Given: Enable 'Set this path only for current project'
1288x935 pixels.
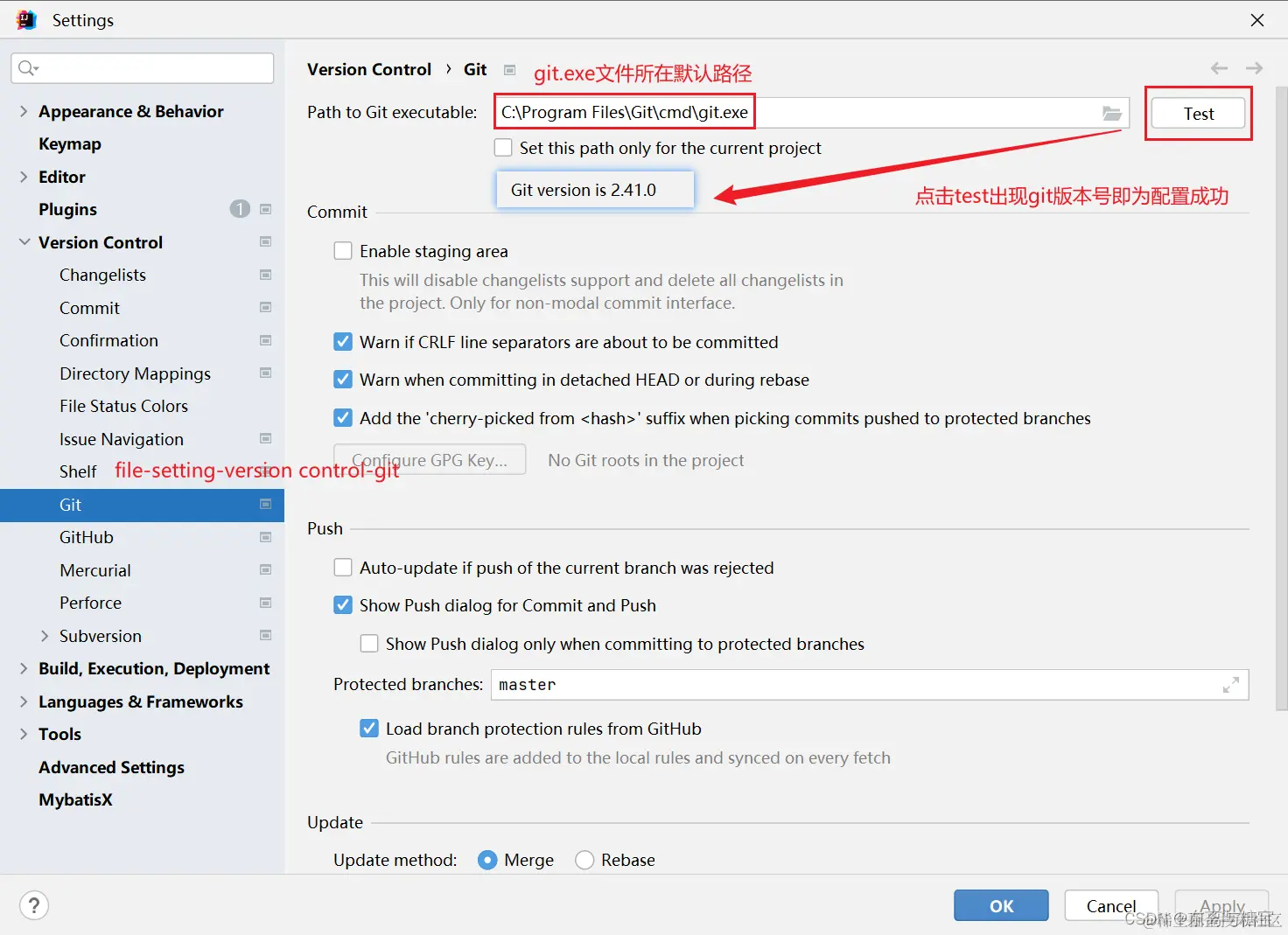Looking at the screenshot, I should [503, 148].
